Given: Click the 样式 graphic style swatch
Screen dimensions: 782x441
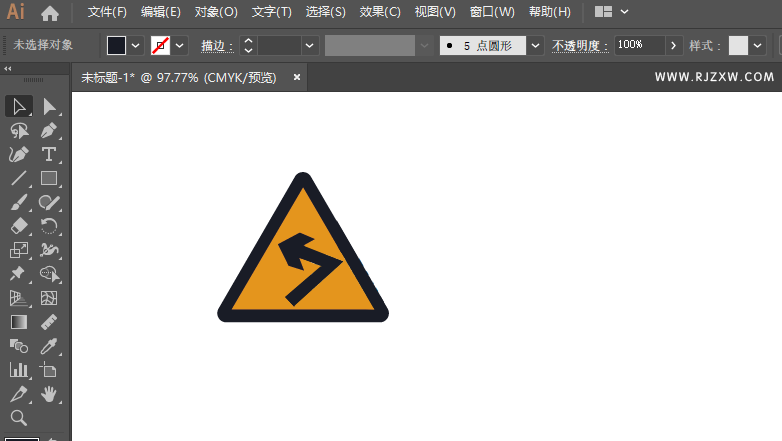Looking at the screenshot, I should [738, 45].
